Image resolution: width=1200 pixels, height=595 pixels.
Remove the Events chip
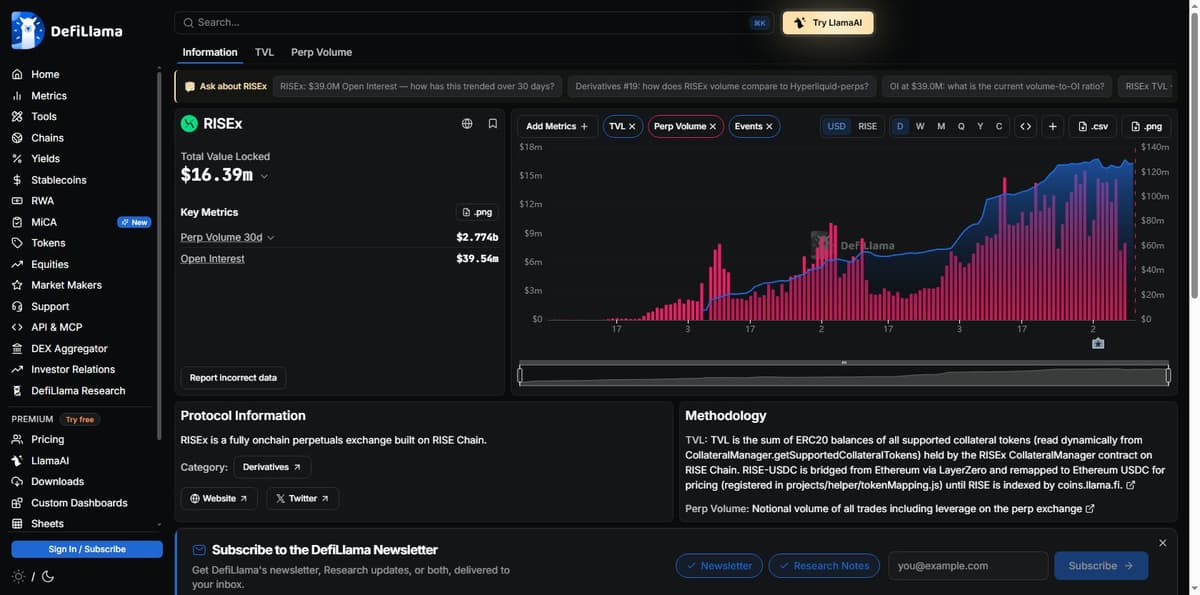(769, 127)
